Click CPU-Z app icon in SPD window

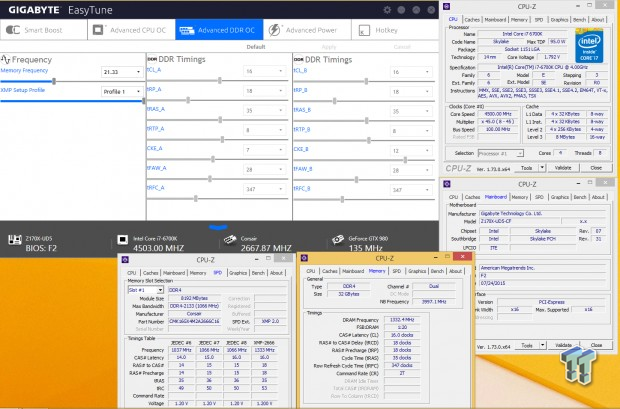125,259
